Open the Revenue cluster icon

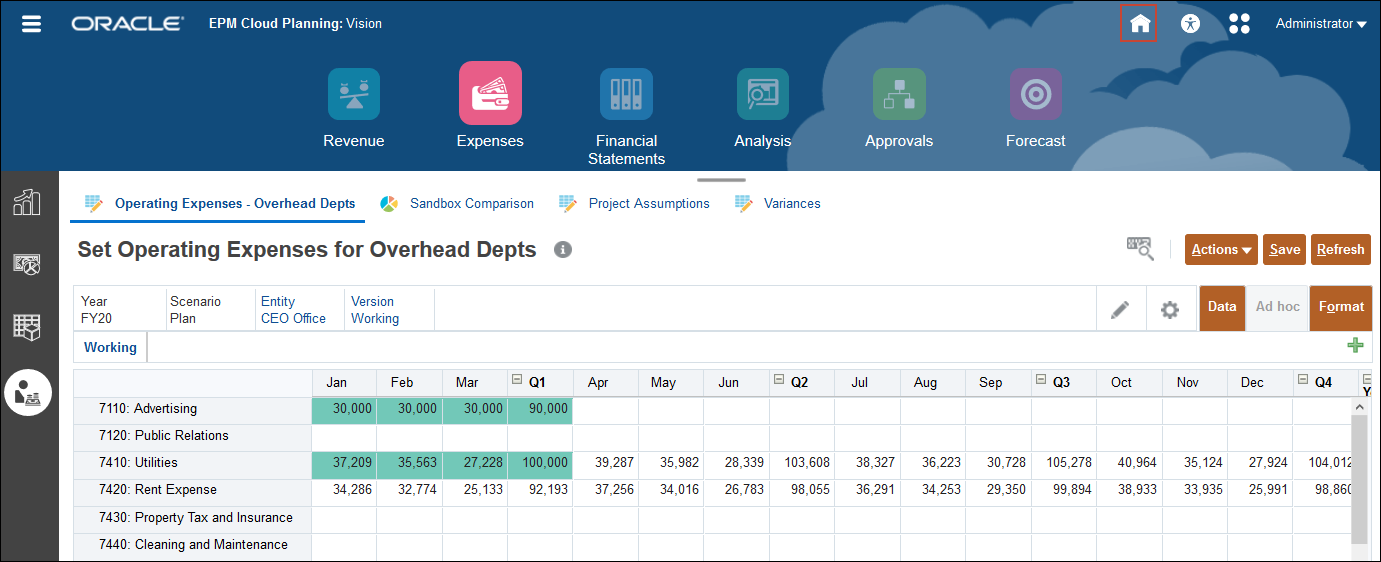[x=353, y=94]
